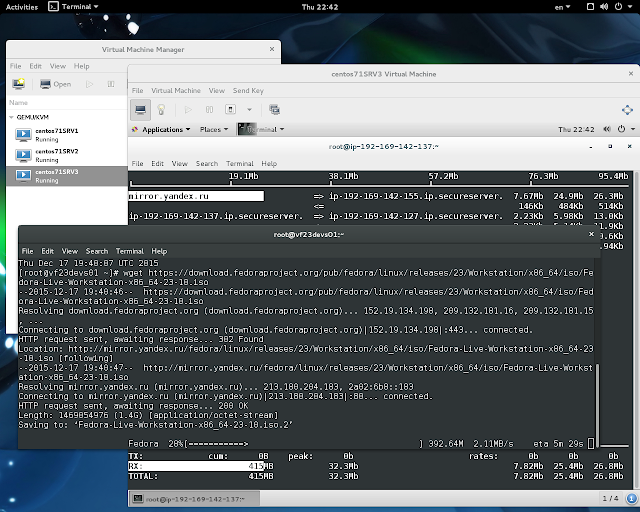Click the run VM play icon in Manager
This screenshot has height=512, width=640.
(x=89, y=84)
